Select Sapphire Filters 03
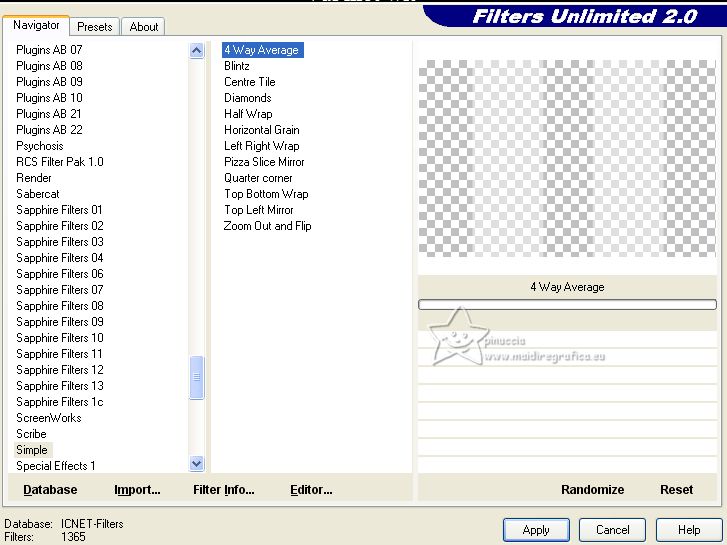Viewport: 727px width, 545px height. (x=59, y=242)
